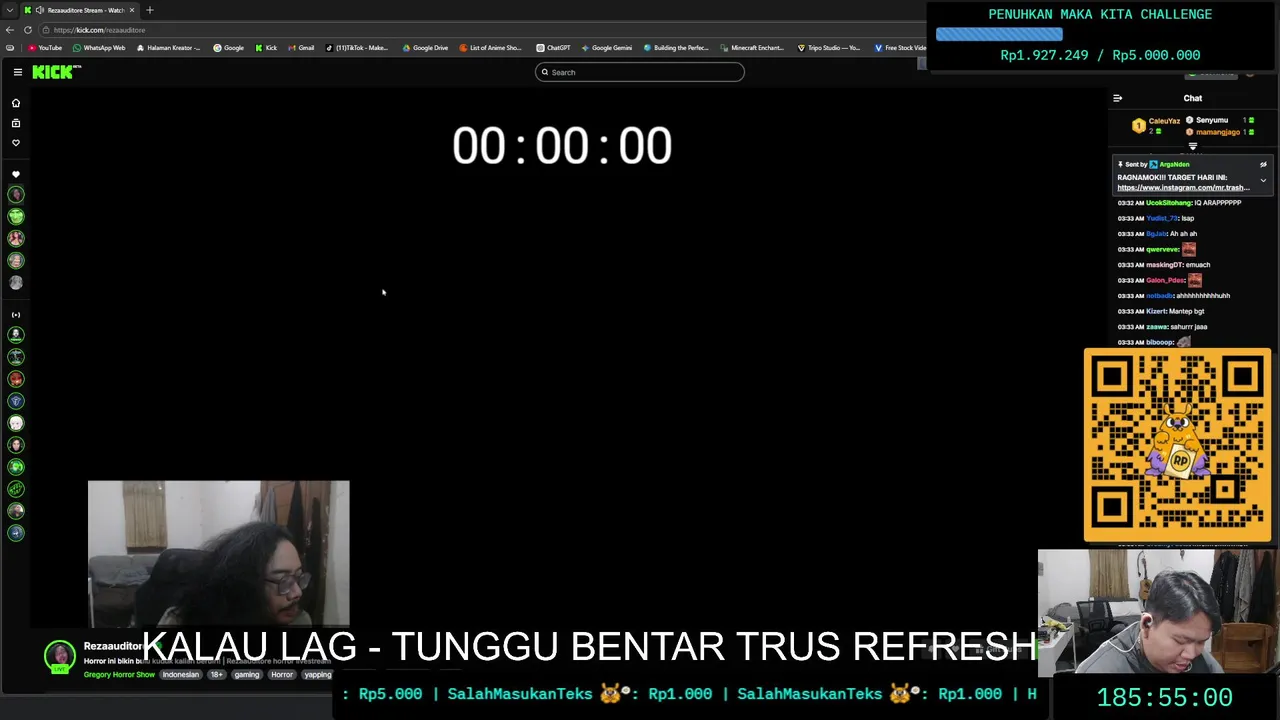
Task: Open Free Stock Video bookmark
Action: (900, 48)
